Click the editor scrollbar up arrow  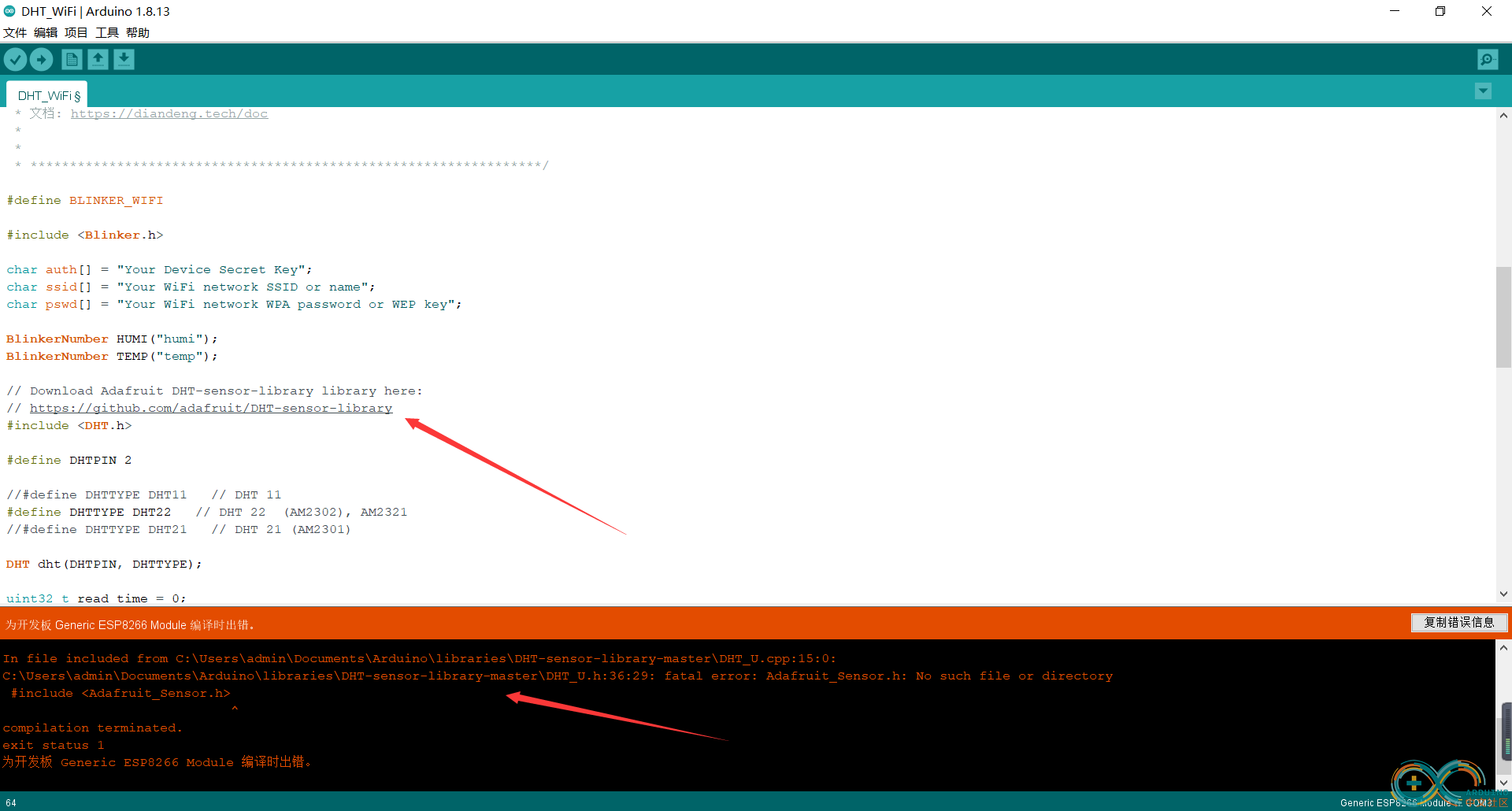point(1503,116)
